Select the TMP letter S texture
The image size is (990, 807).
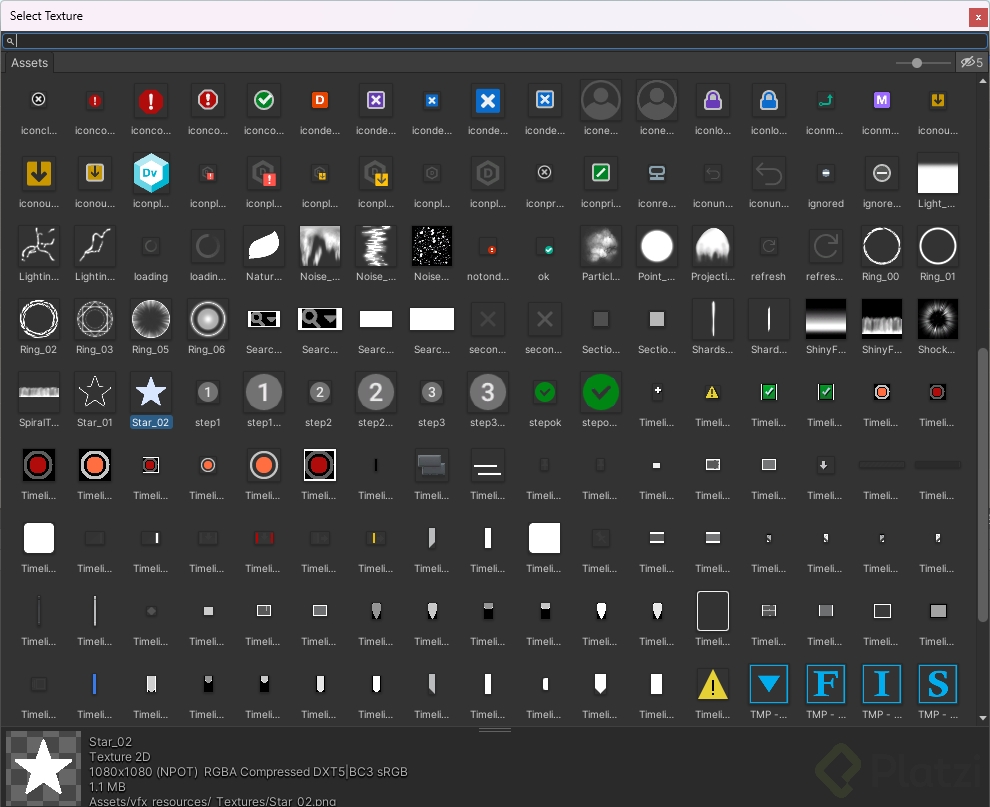[938, 684]
